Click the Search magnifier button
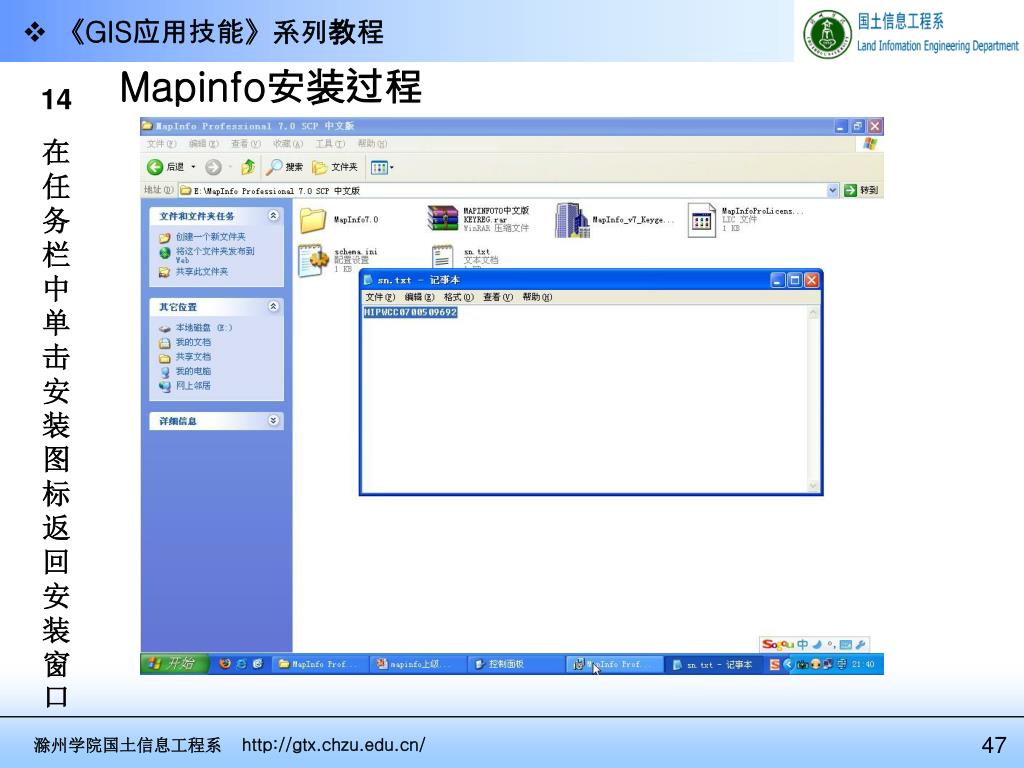Screen dimensions: 1024x768 coord(284,167)
